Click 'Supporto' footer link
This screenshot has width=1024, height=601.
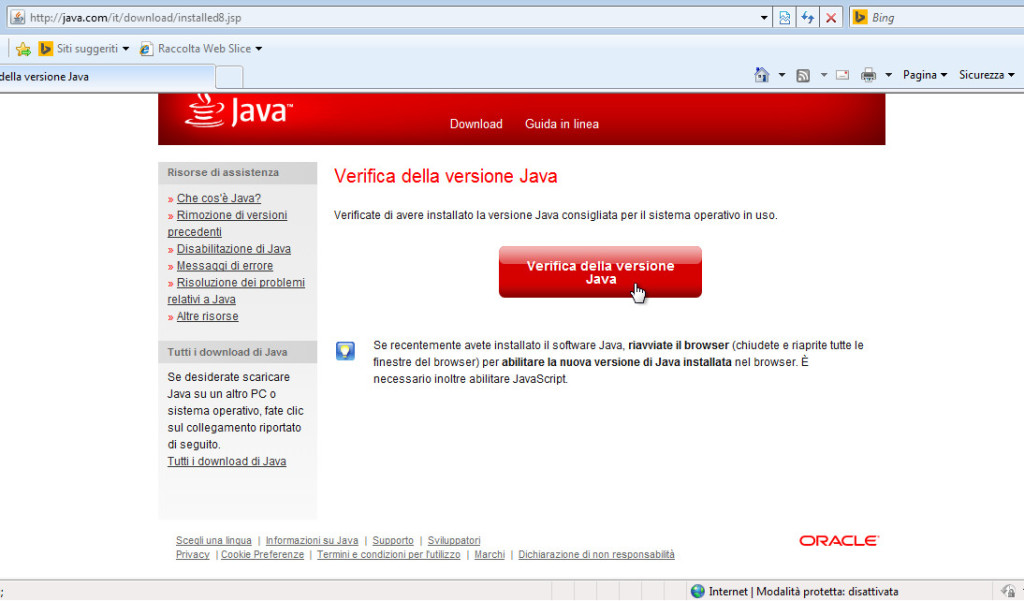pos(392,540)
